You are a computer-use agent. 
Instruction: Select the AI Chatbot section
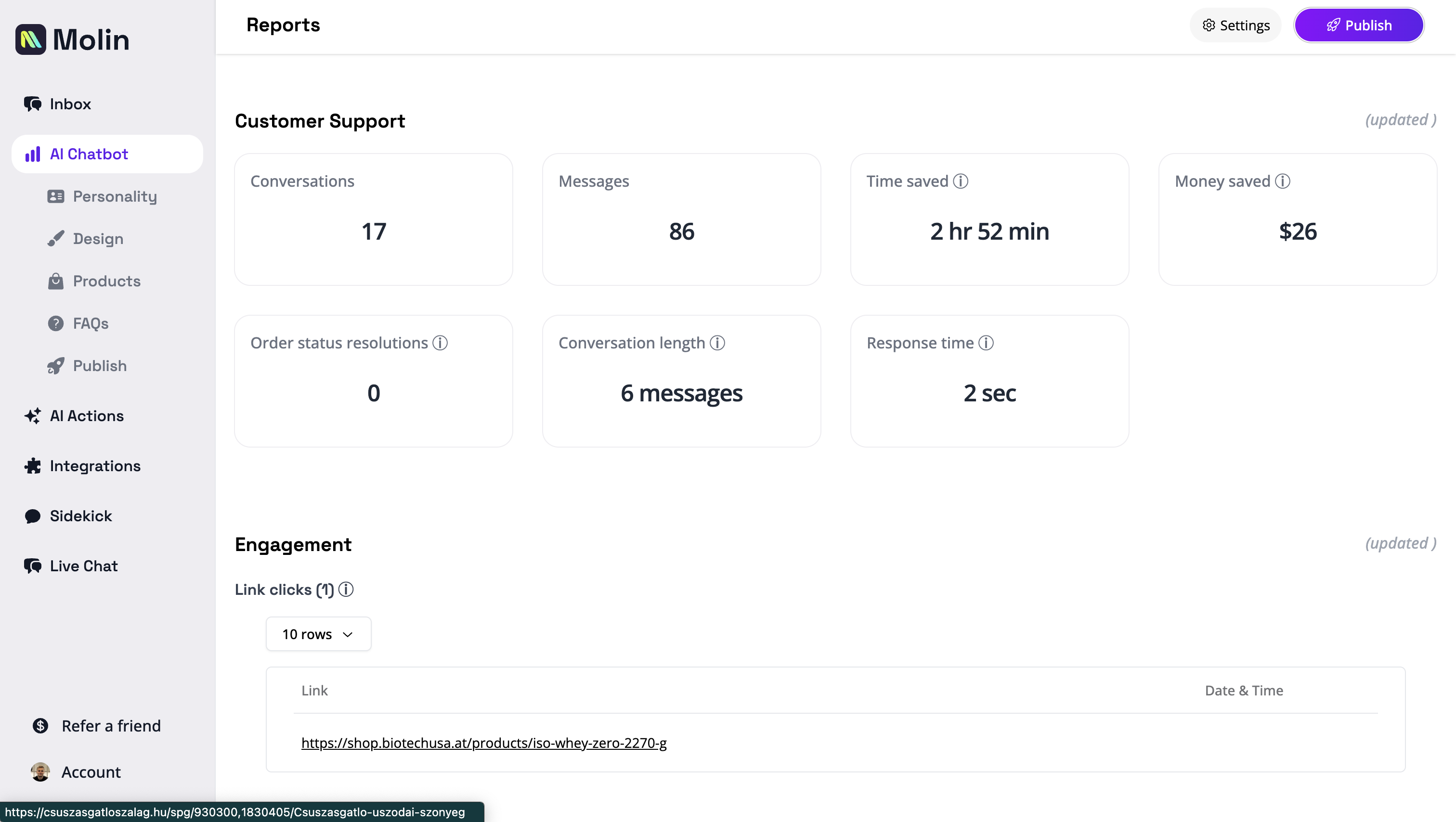[x=91, y=154]
